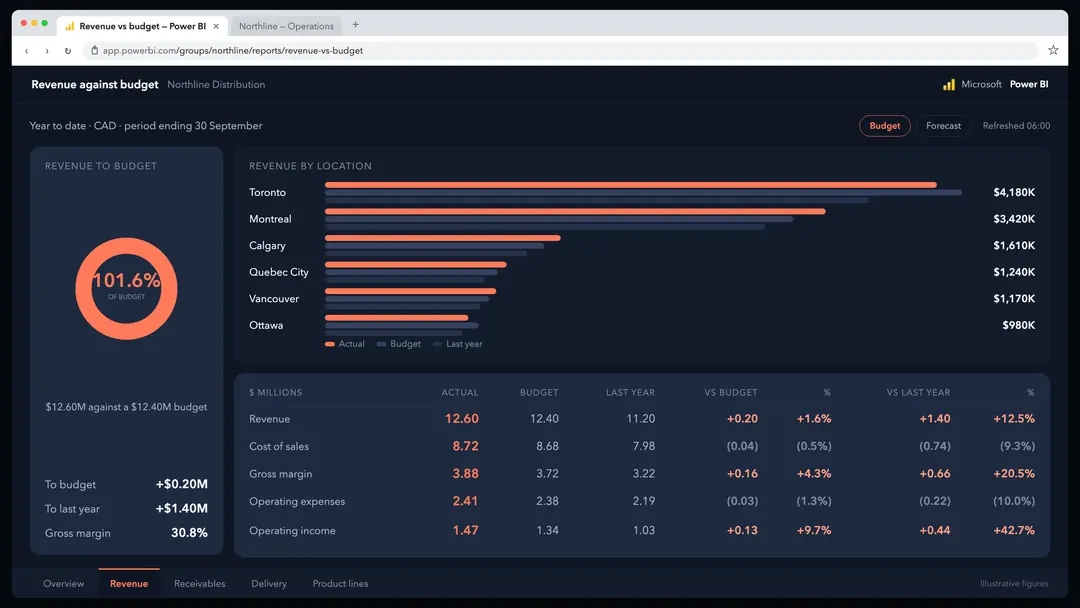
Task: Click the Gross margin row label in table
Action: point(280,474)
